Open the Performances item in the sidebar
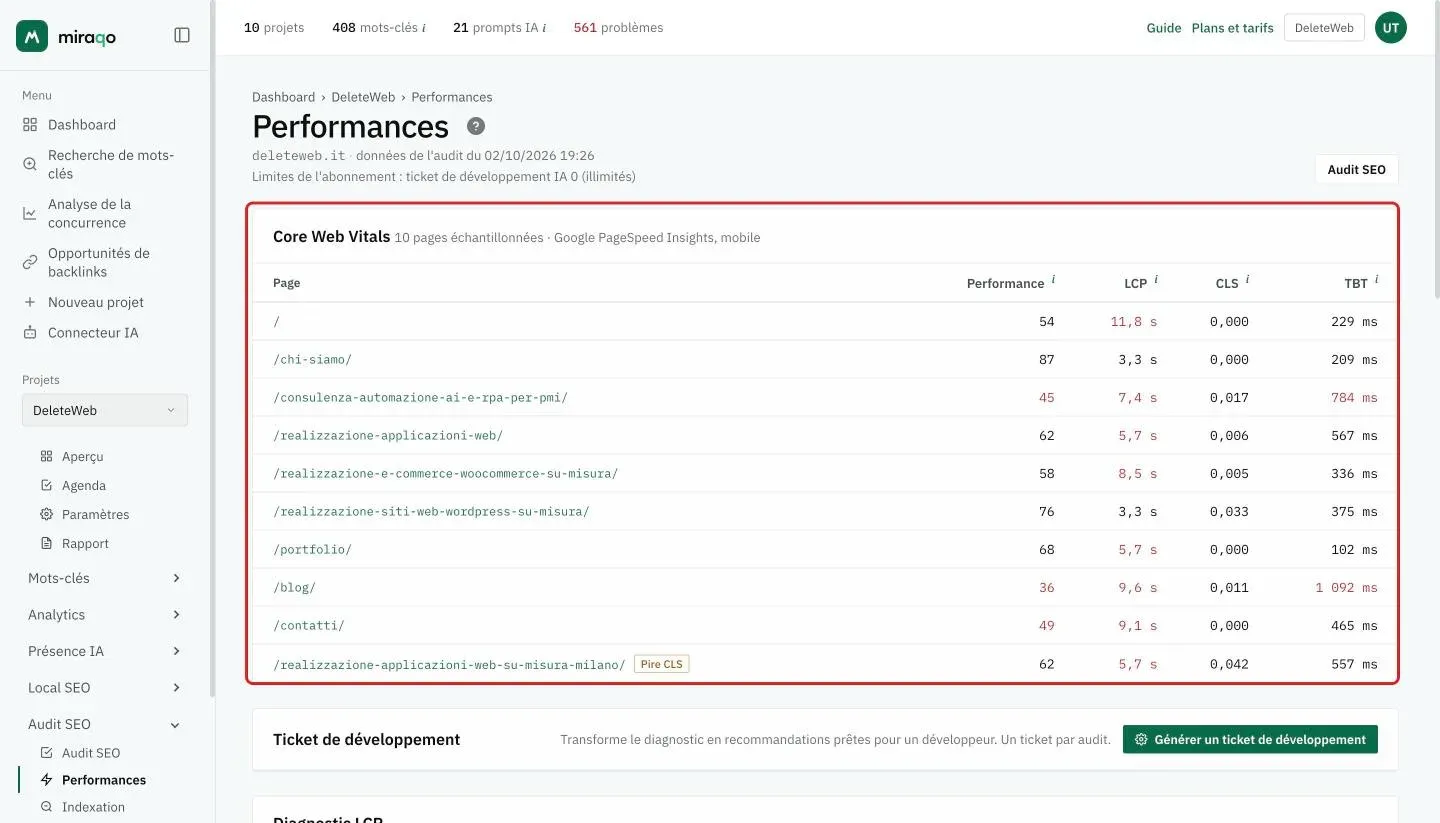Screen dimensions: 1440x823 click(104, 780)
